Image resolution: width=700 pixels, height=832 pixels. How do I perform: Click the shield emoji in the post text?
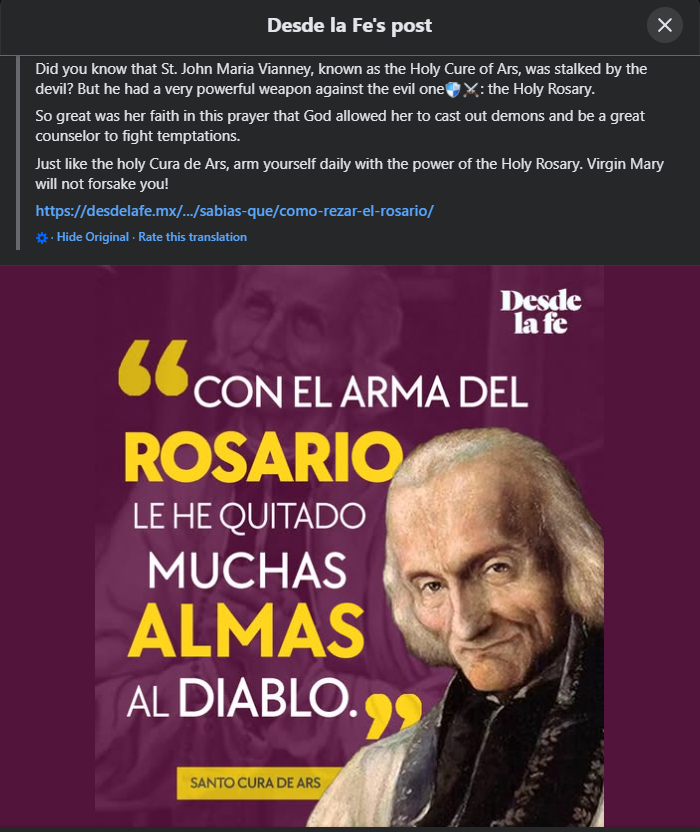[x=453, y=89]
